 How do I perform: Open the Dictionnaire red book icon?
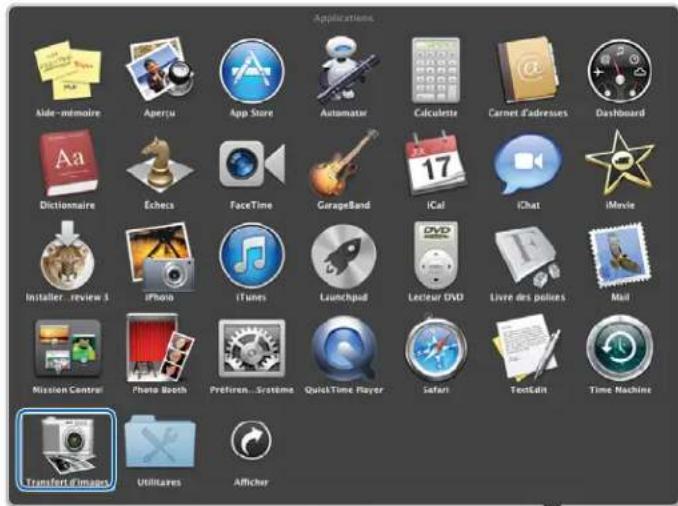pos(67,163)
